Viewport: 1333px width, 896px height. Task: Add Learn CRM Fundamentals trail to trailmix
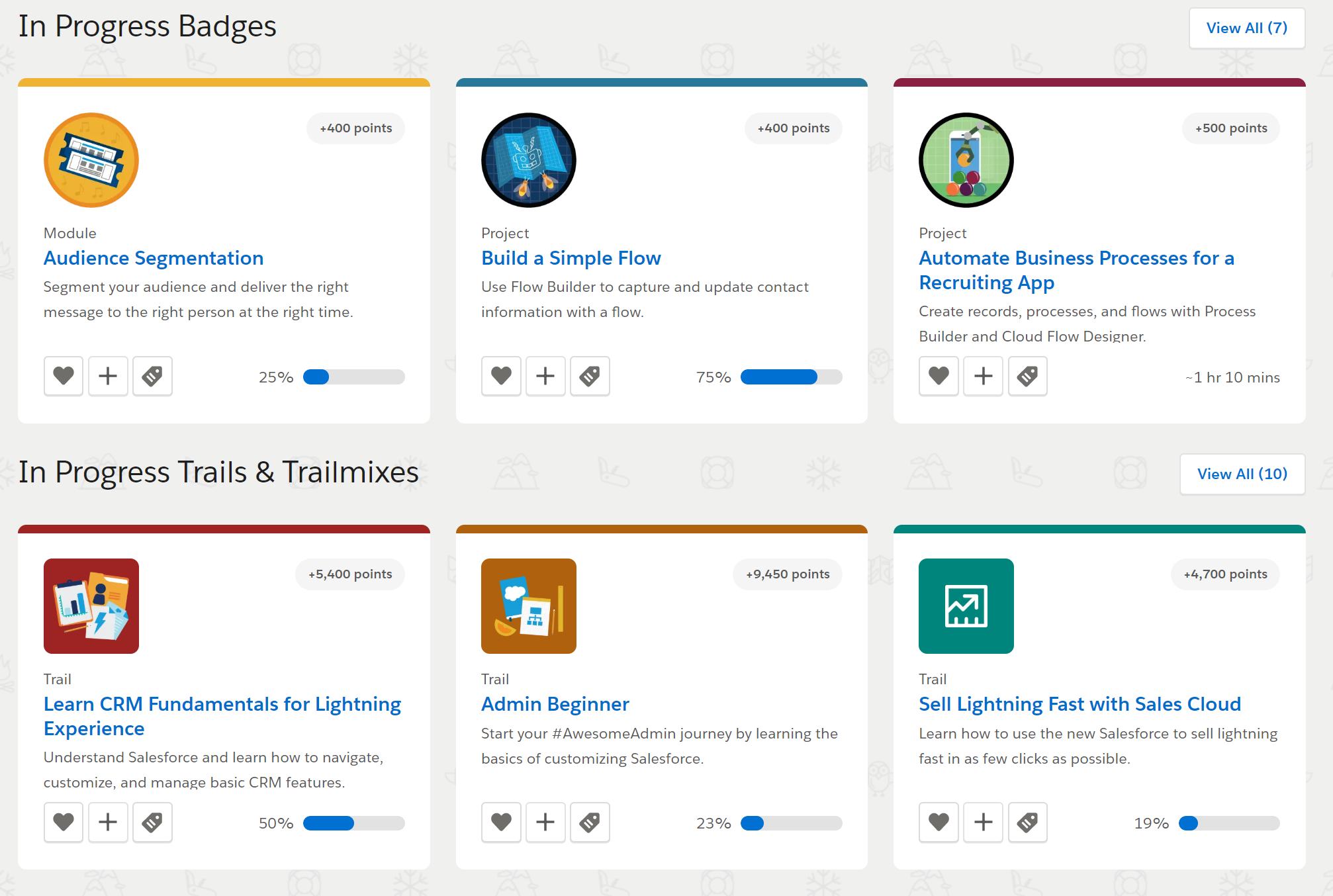tap(108, 823)
